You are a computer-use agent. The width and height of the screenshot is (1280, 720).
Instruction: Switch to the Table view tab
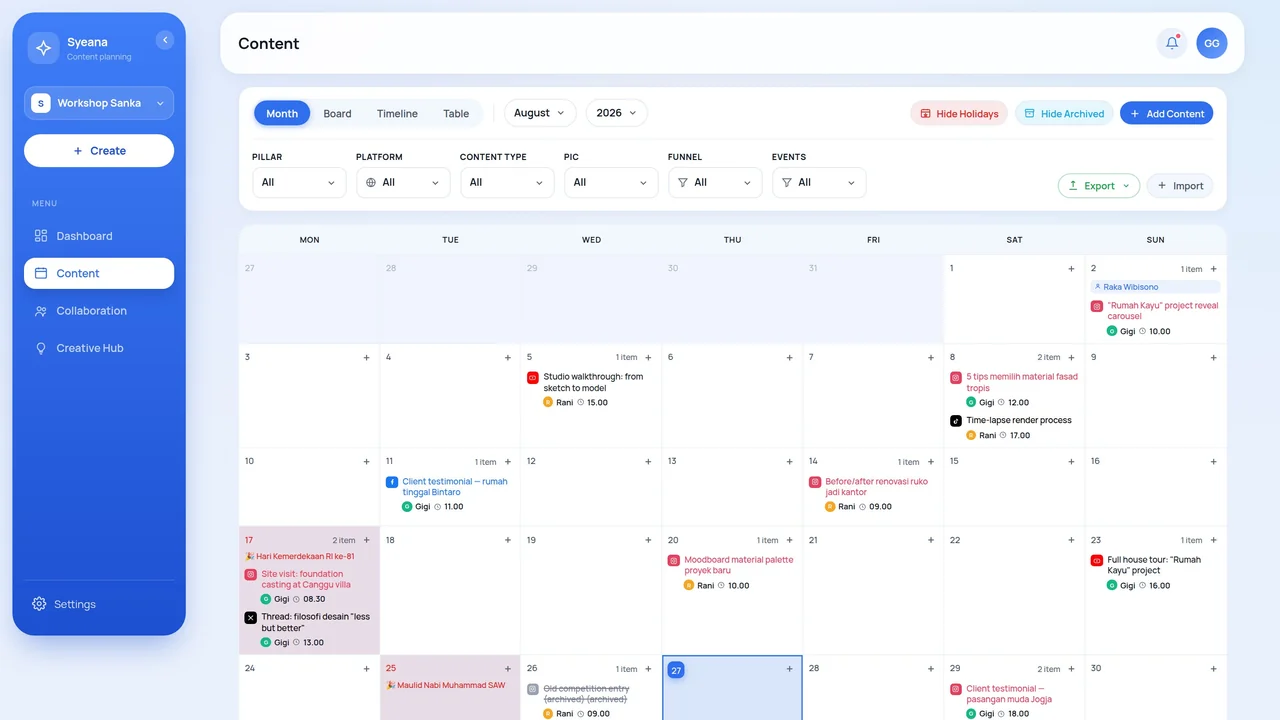tap(456, 113)
